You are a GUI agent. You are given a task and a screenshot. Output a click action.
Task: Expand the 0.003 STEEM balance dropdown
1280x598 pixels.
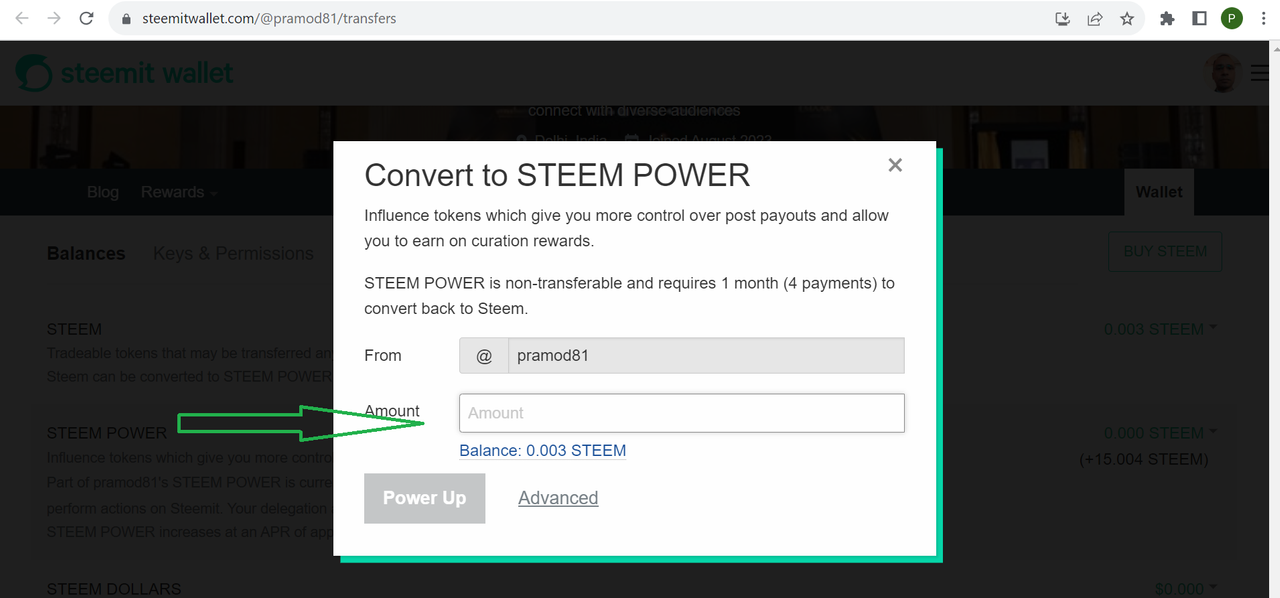(x=1160, y=329)
